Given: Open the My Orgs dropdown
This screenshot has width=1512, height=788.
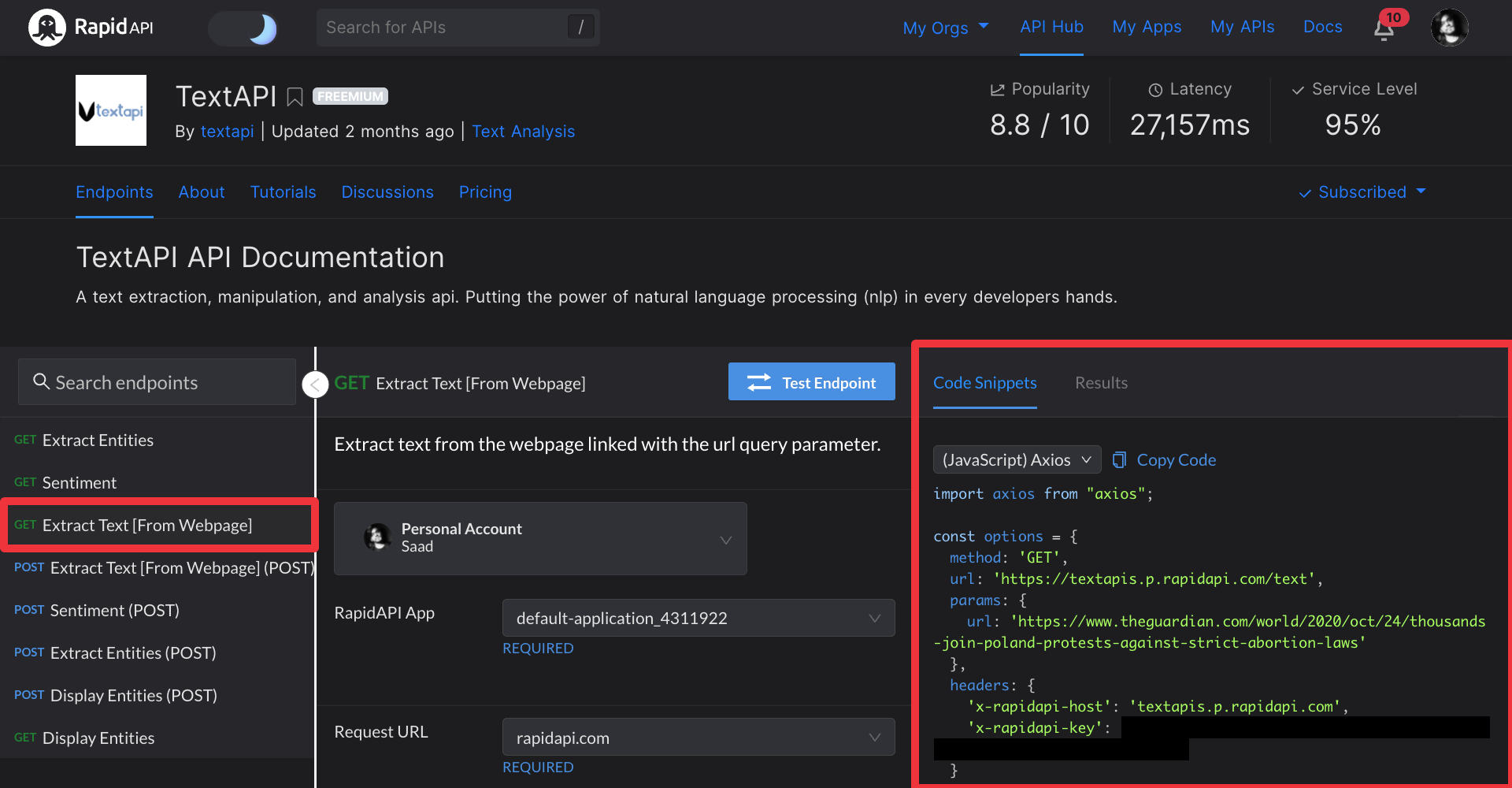Looking at the screenshot, I should click(945, 28).
